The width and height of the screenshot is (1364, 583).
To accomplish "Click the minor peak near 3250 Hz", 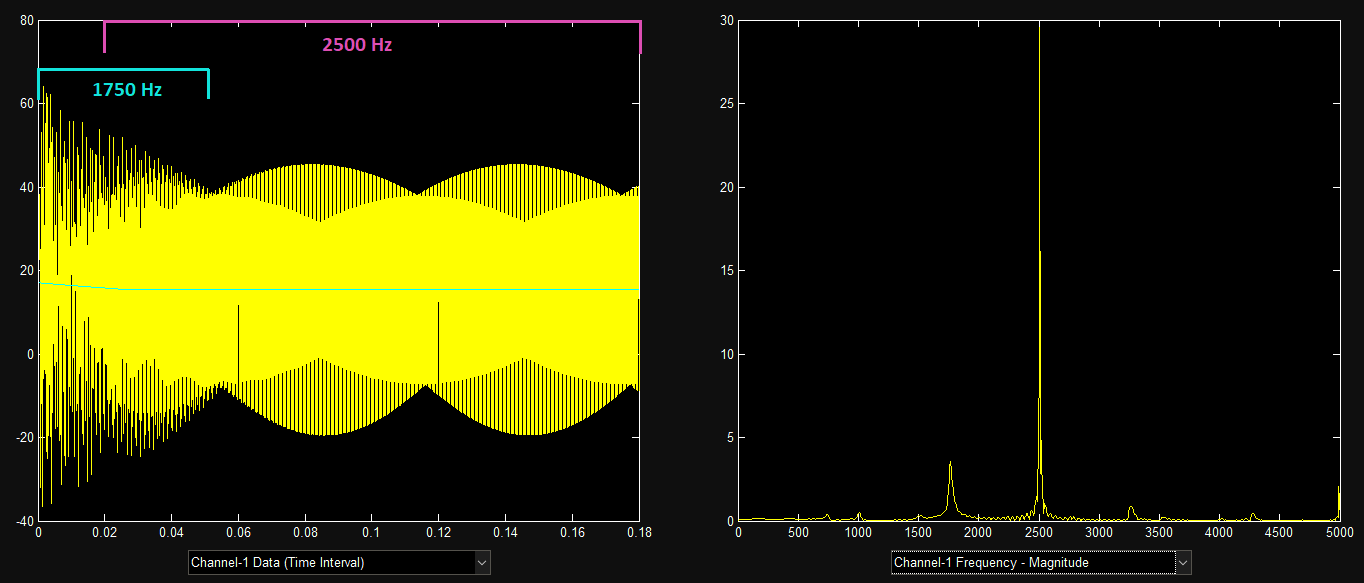I will coord(1130,509).
